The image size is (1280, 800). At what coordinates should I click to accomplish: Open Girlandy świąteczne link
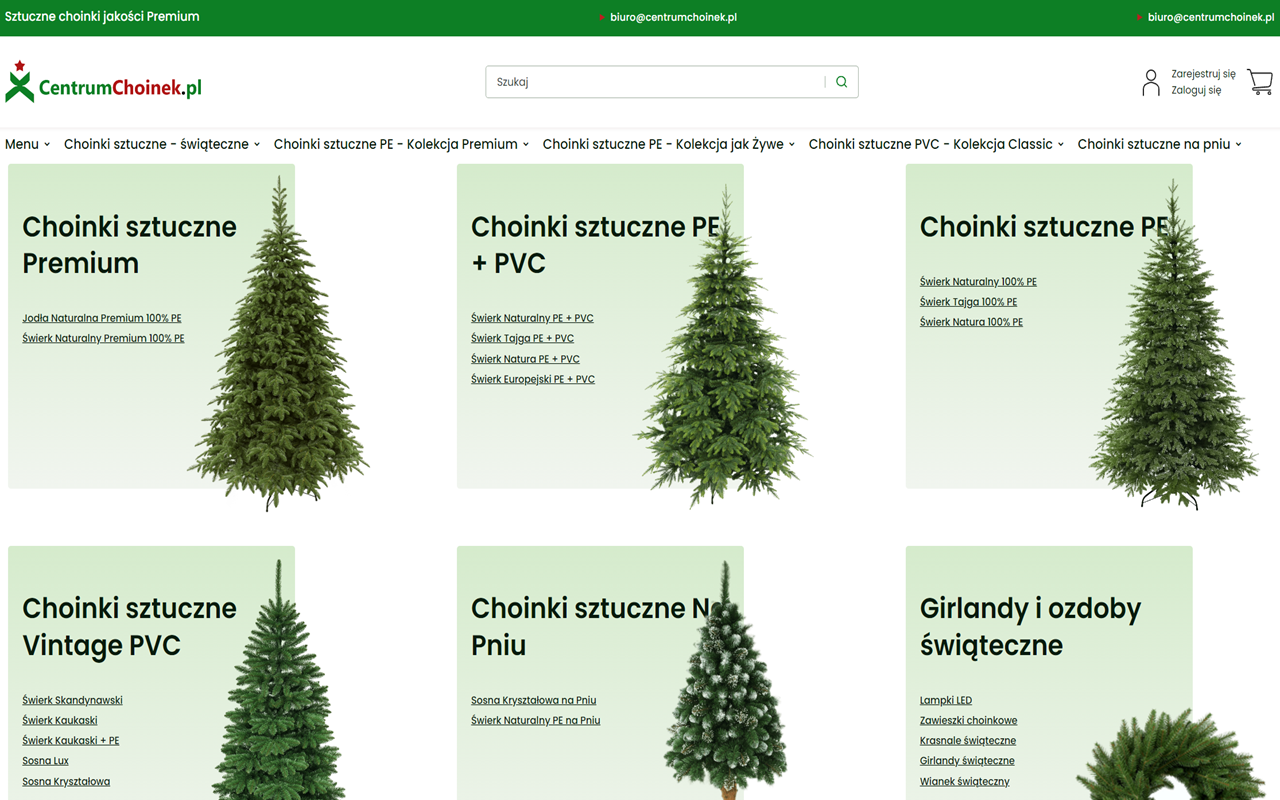click(x=967, y=761)
